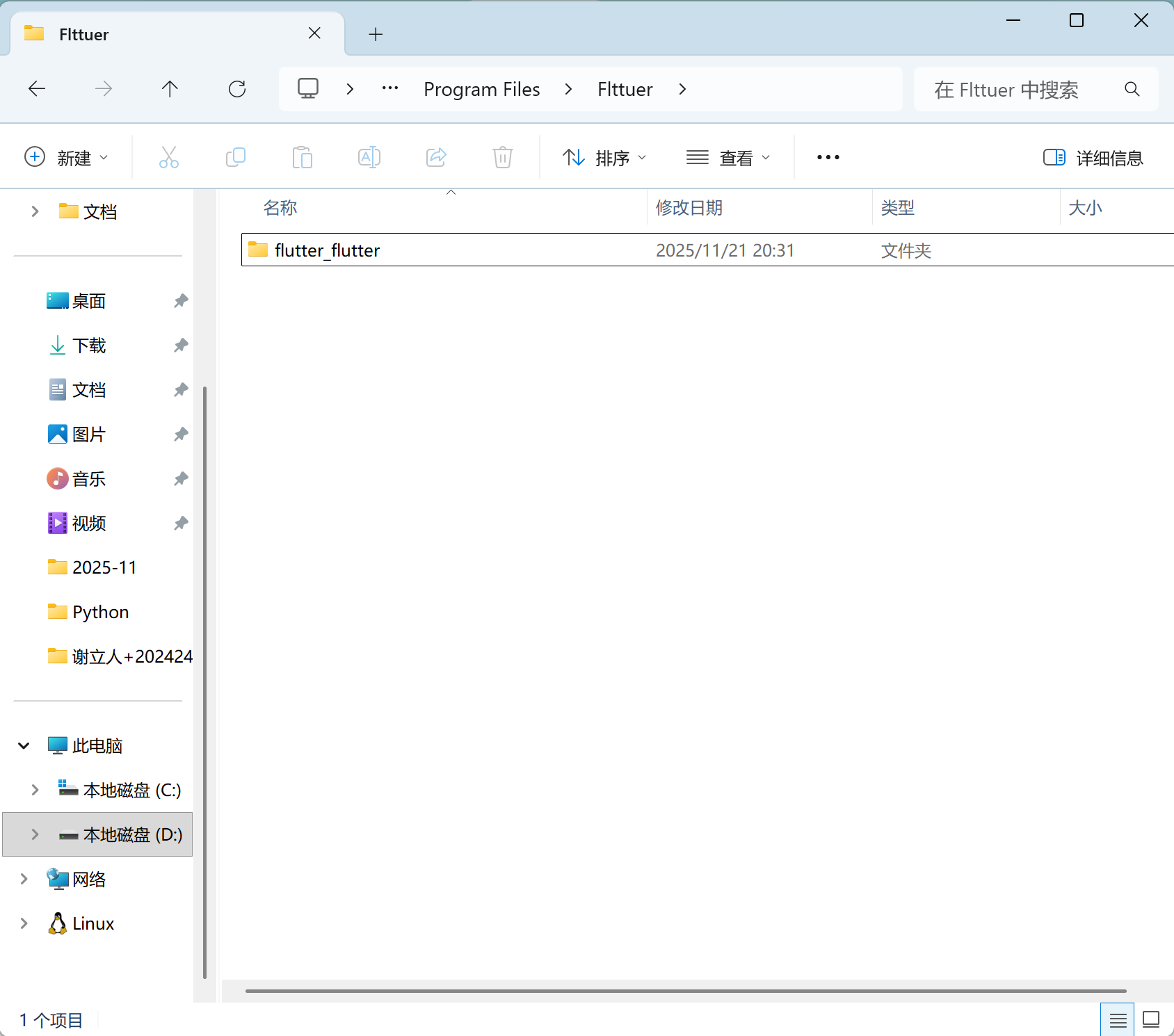
Task: Open a new tab with the plus button
Action: click(376, 33)
